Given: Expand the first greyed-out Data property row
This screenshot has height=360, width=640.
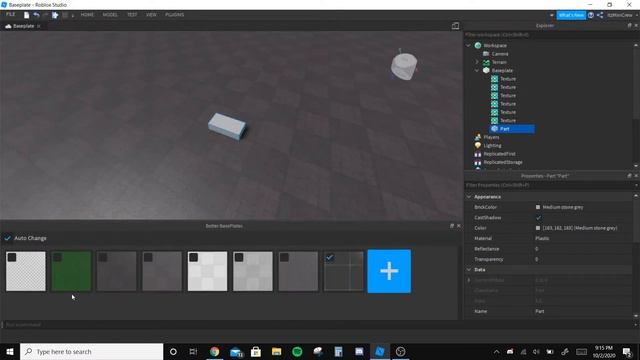Looking at the screenshot, I should [469, 280].
